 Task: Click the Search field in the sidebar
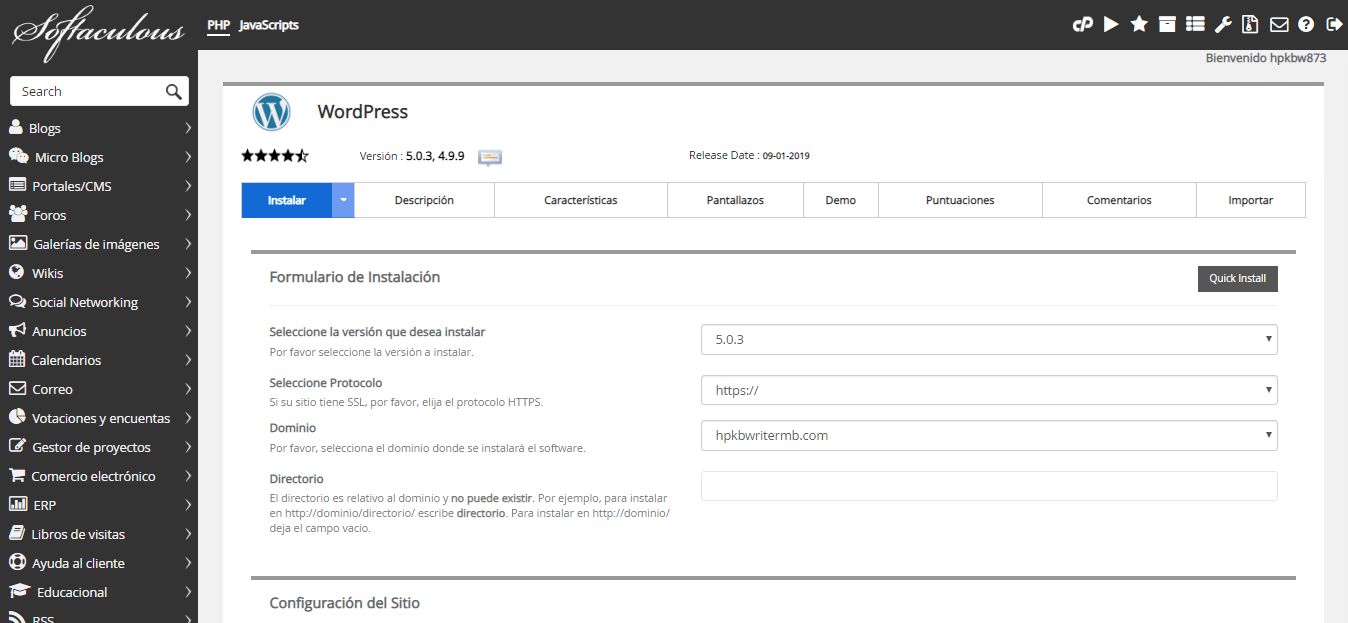pyautogui.click(x=87, y=91)
